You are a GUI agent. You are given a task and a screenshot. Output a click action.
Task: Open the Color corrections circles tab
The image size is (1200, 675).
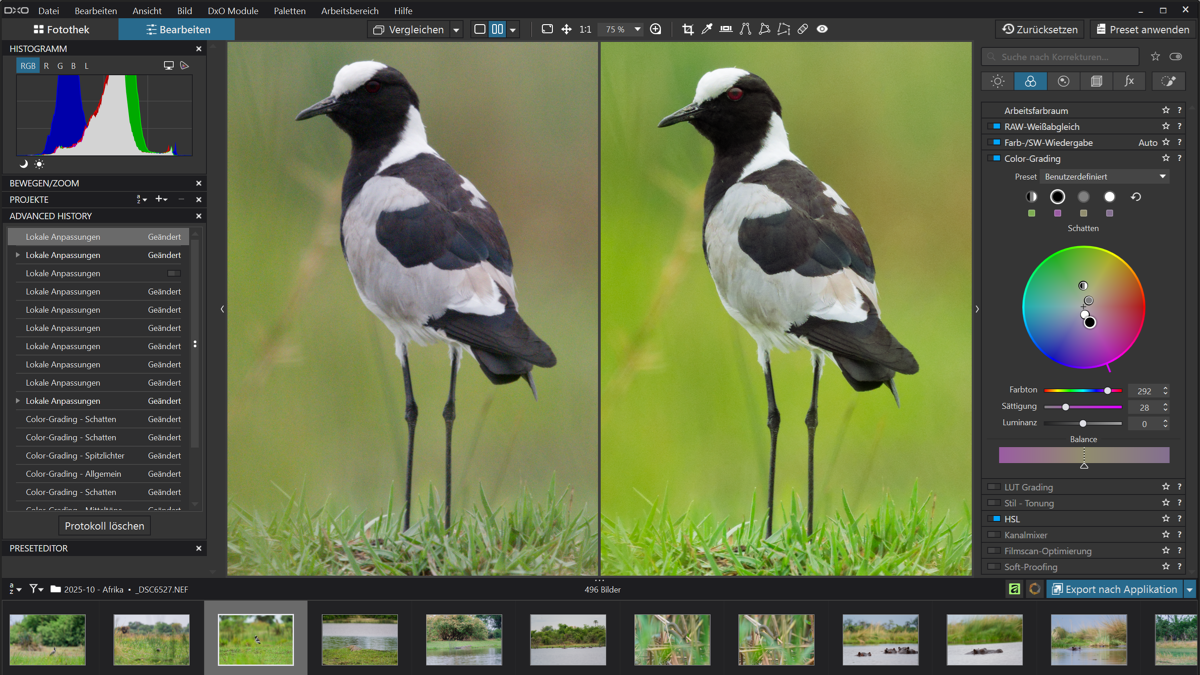pos(1030,81)
